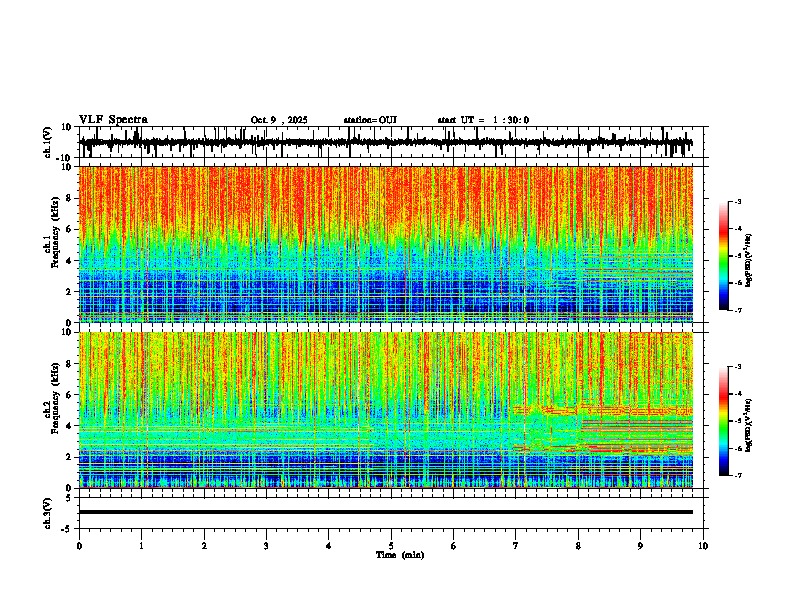Click the '-5' tick on ch.3(V) axis
Screen dimensions: 792x612
coord(67,529)
